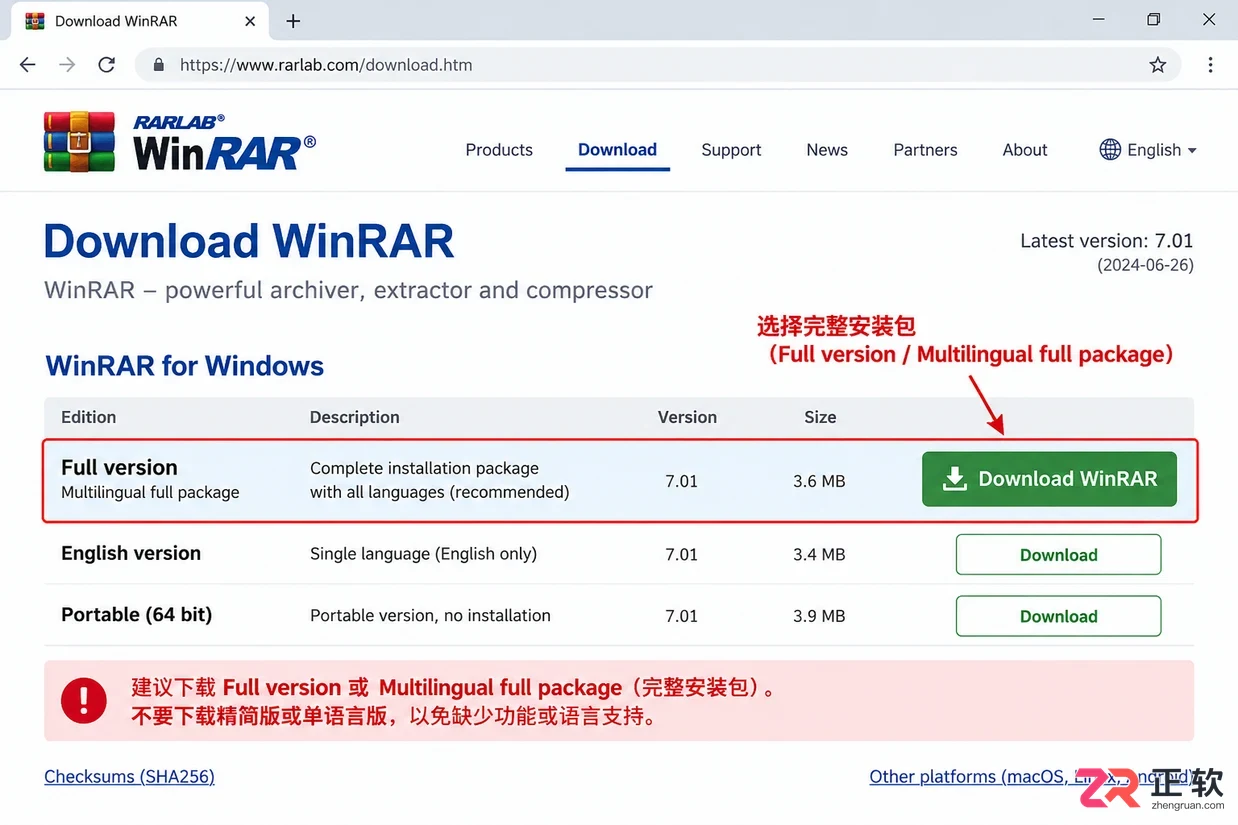
Task: Open the Other platforms link
Action: 1030,776
